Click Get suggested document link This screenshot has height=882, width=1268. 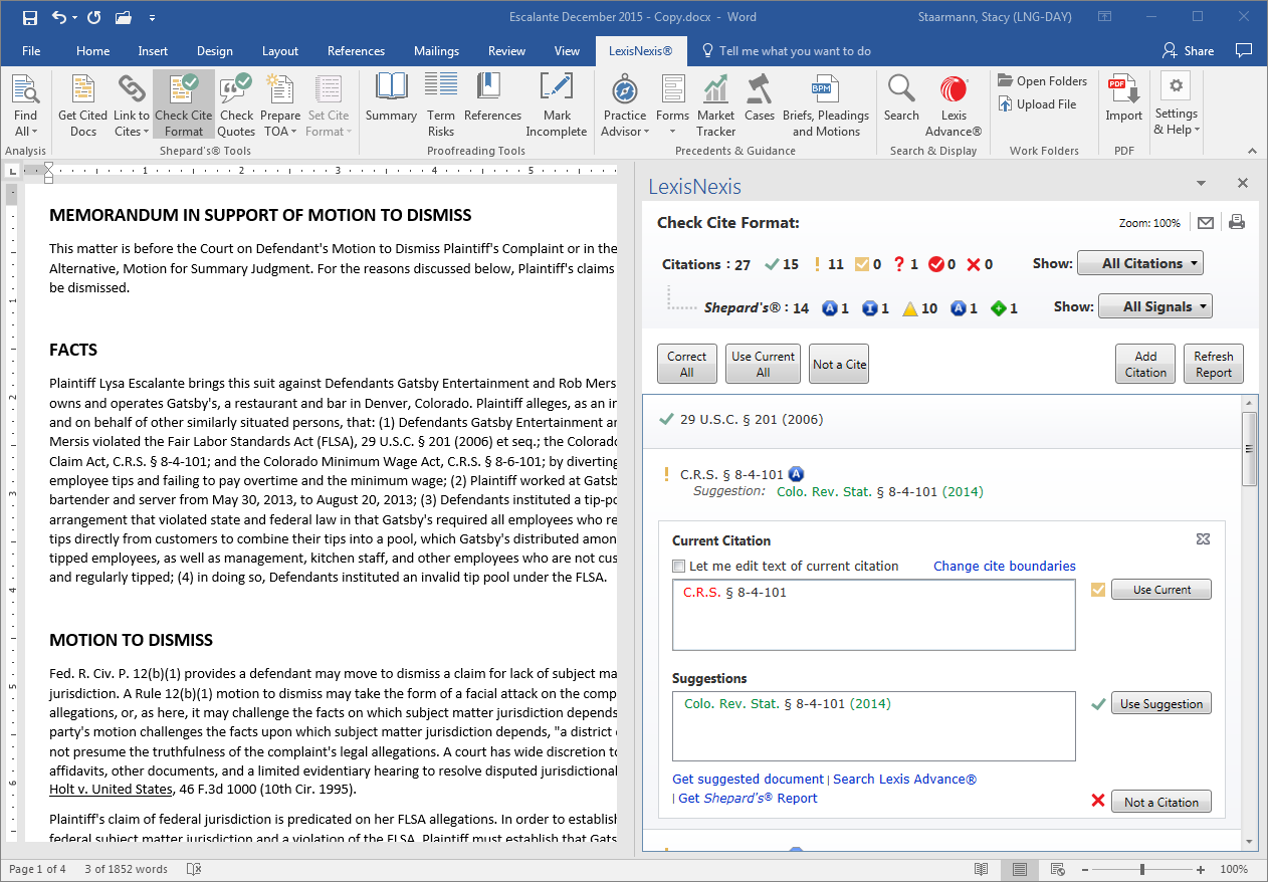748,779
